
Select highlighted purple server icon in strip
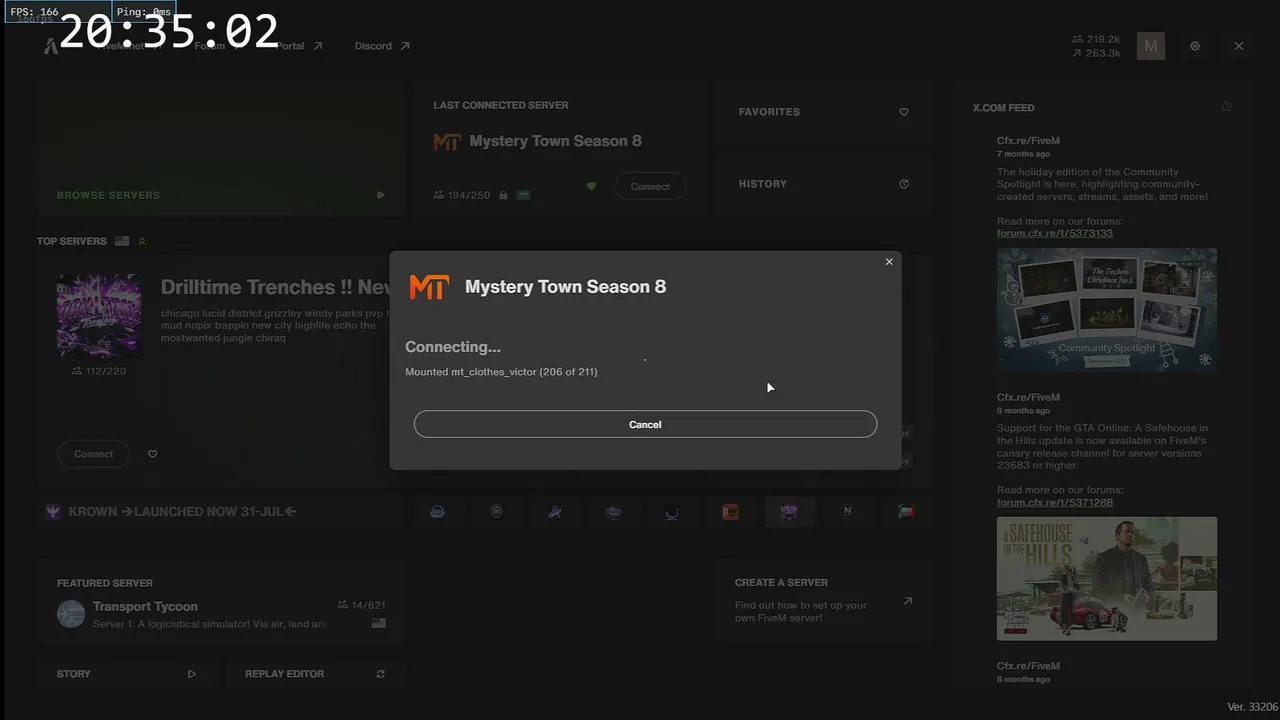[789, 512]
